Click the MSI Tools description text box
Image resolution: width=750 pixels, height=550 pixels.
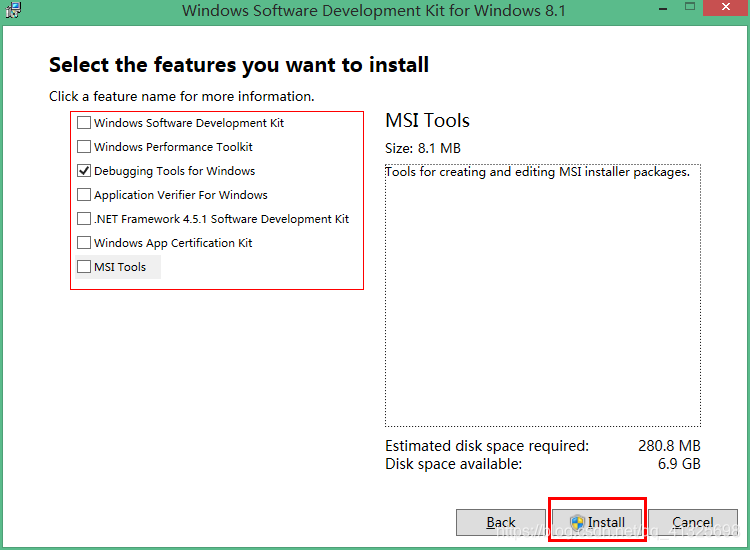click(543, 295)
